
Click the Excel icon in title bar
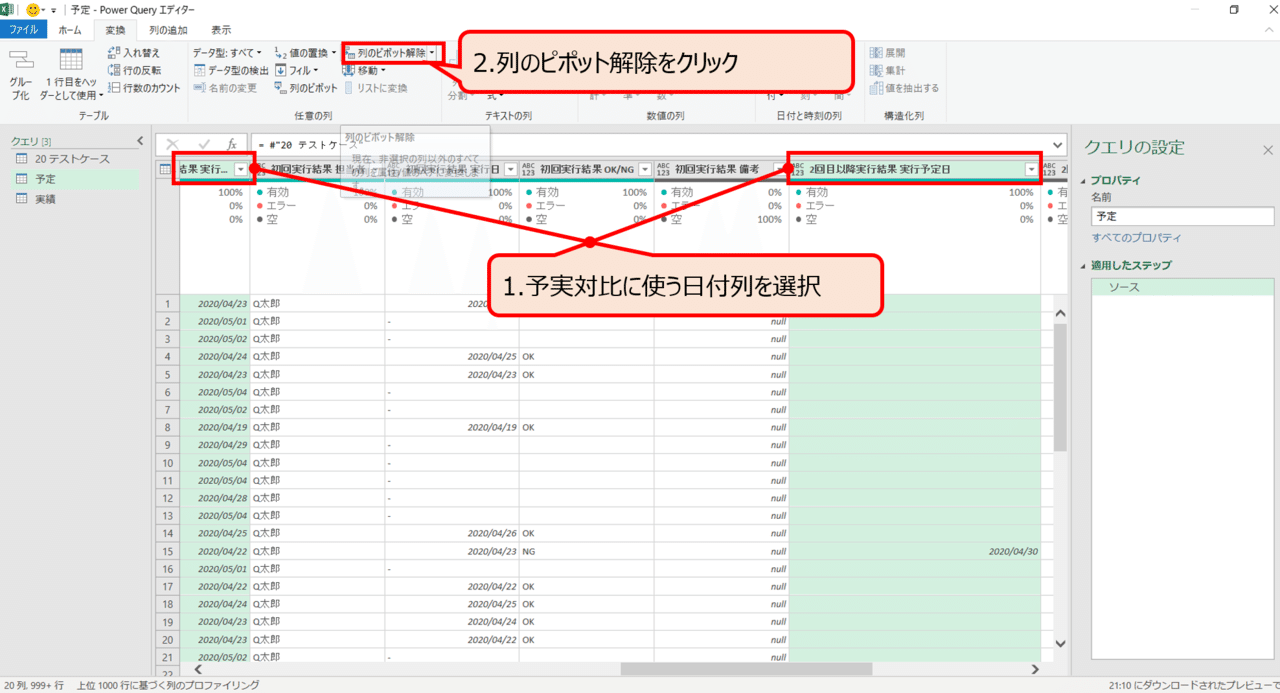(8, 9)
